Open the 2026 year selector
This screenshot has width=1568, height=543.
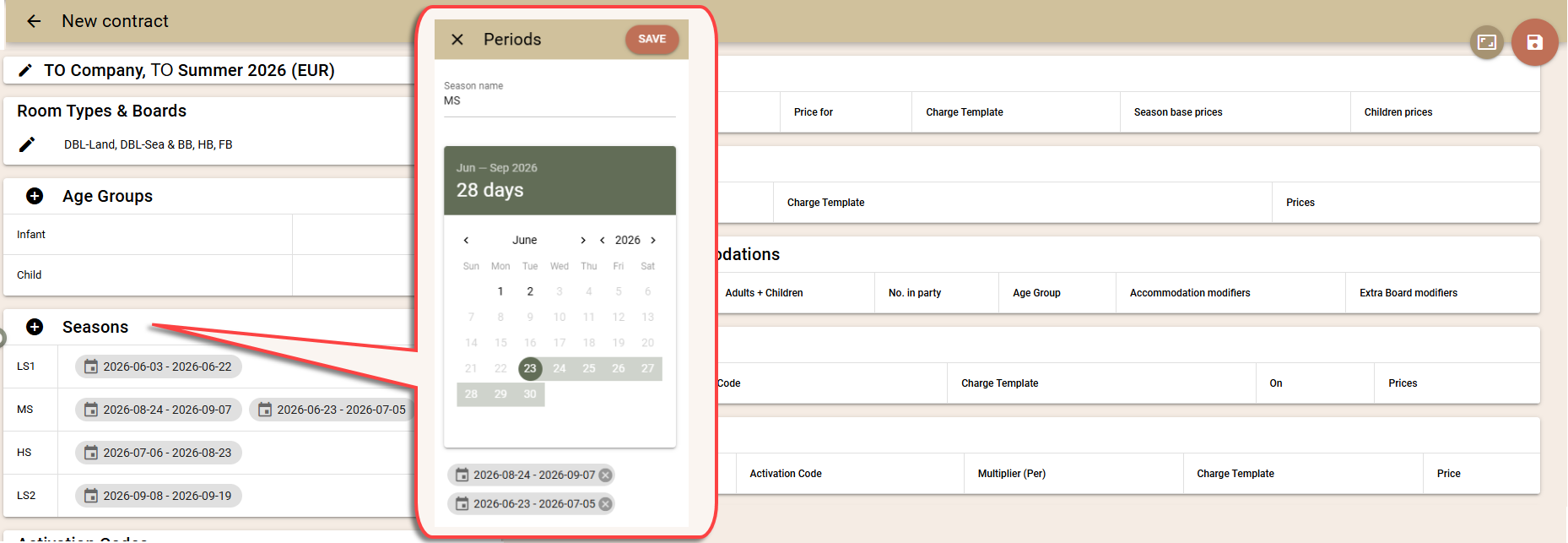(x=627, y=240)
